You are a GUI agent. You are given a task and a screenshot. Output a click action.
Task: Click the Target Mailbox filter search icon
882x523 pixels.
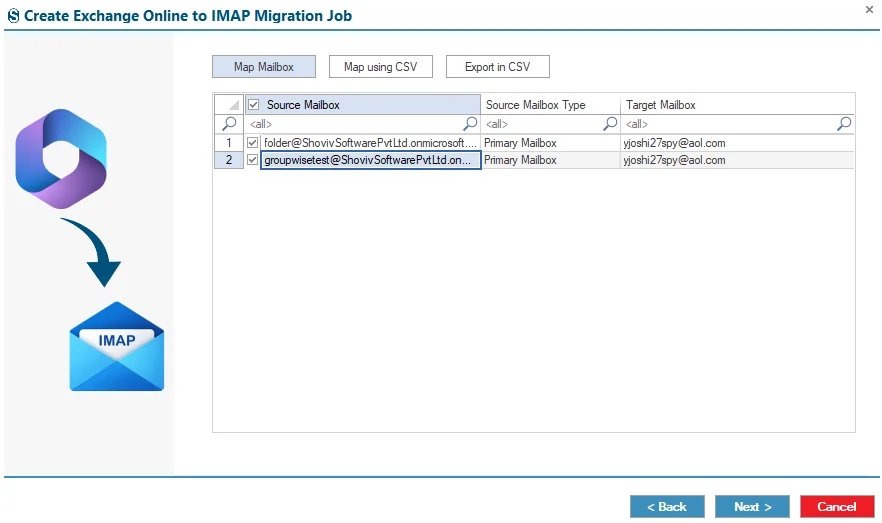844,123
